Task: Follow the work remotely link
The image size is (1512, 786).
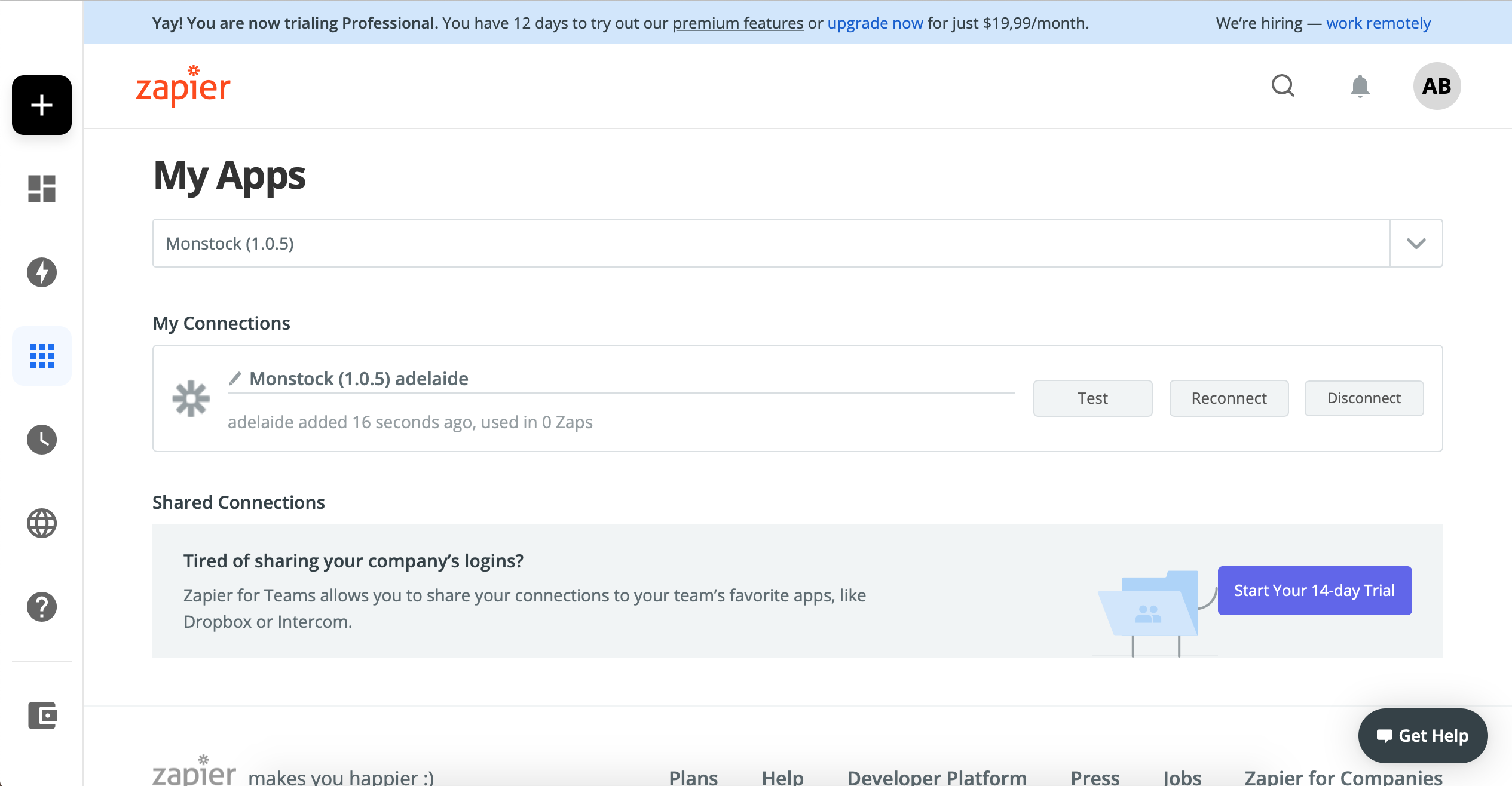Action: [x=1378, y=23]
